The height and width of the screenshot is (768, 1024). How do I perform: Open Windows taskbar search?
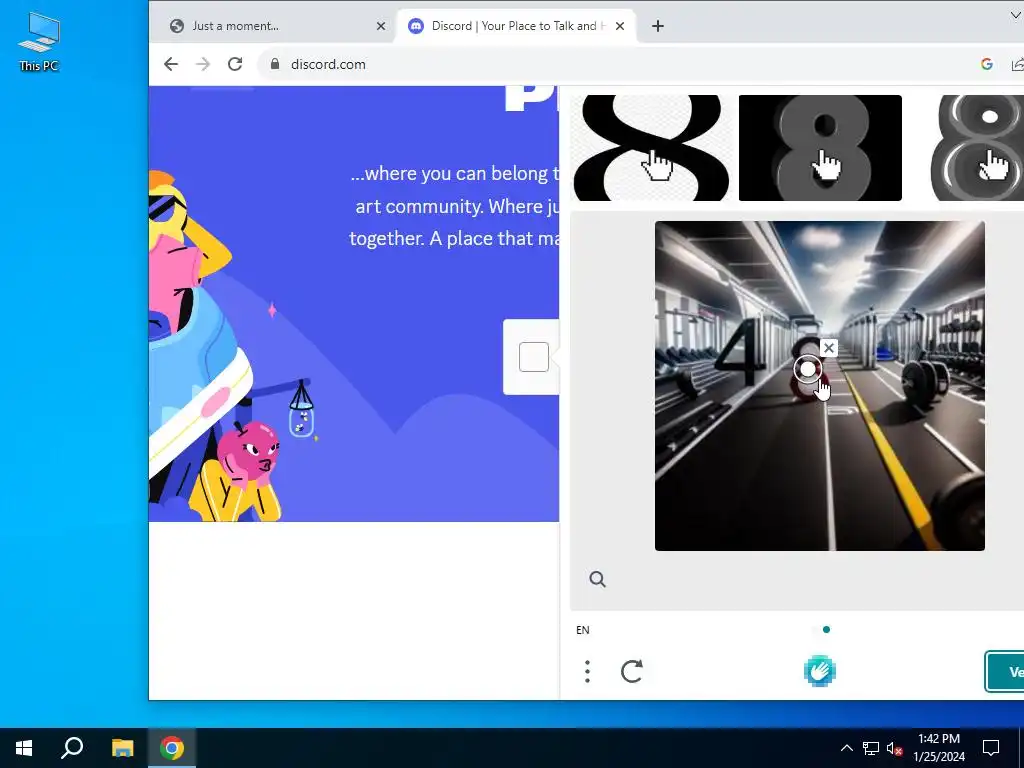pos(72,748)
